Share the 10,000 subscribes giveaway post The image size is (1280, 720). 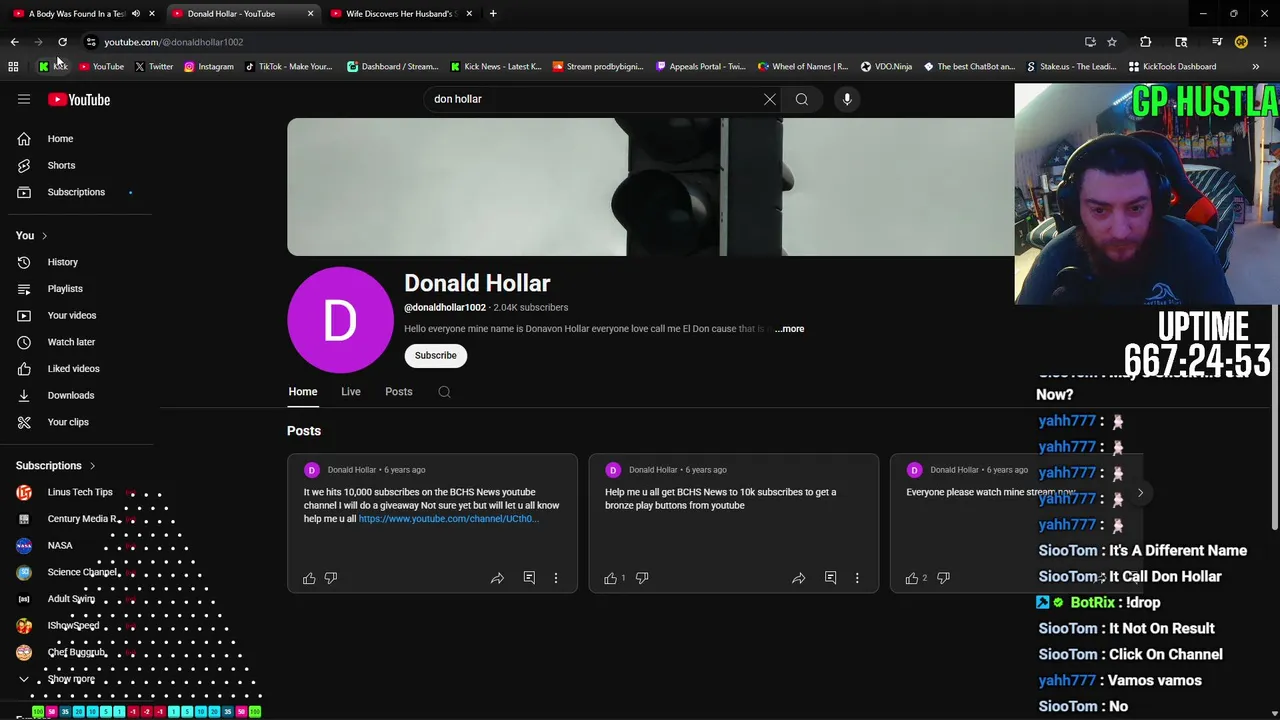click(497, 578)
